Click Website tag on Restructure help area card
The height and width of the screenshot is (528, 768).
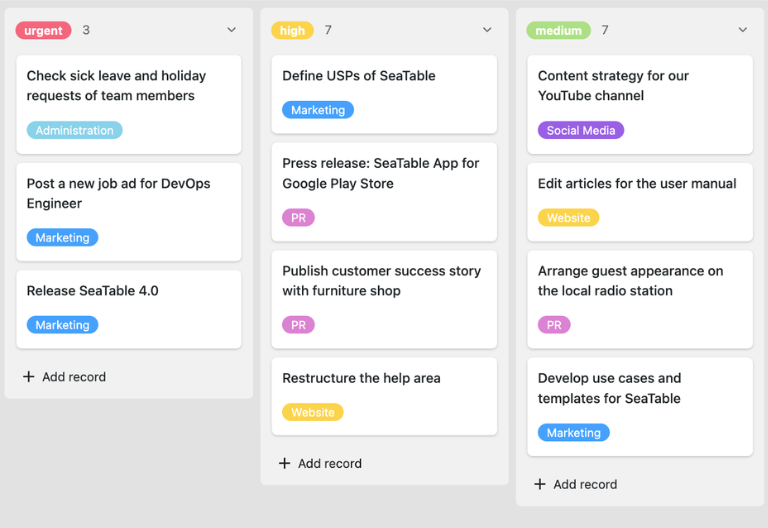(x=312, y=412)
